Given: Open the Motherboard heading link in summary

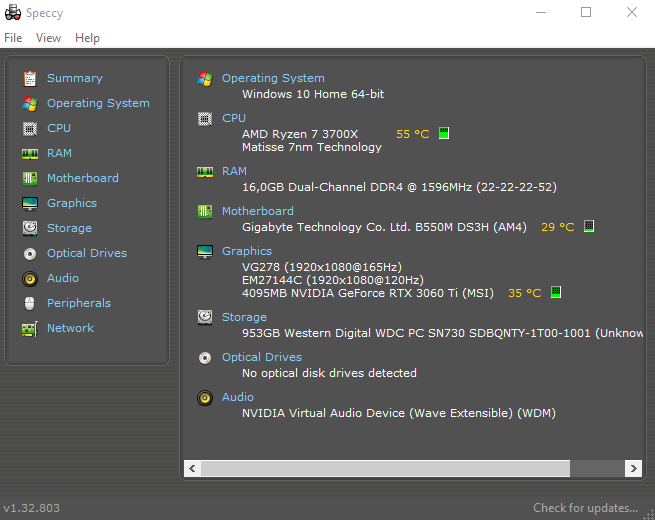Looking at the screenshot, I should pos(258,212).
